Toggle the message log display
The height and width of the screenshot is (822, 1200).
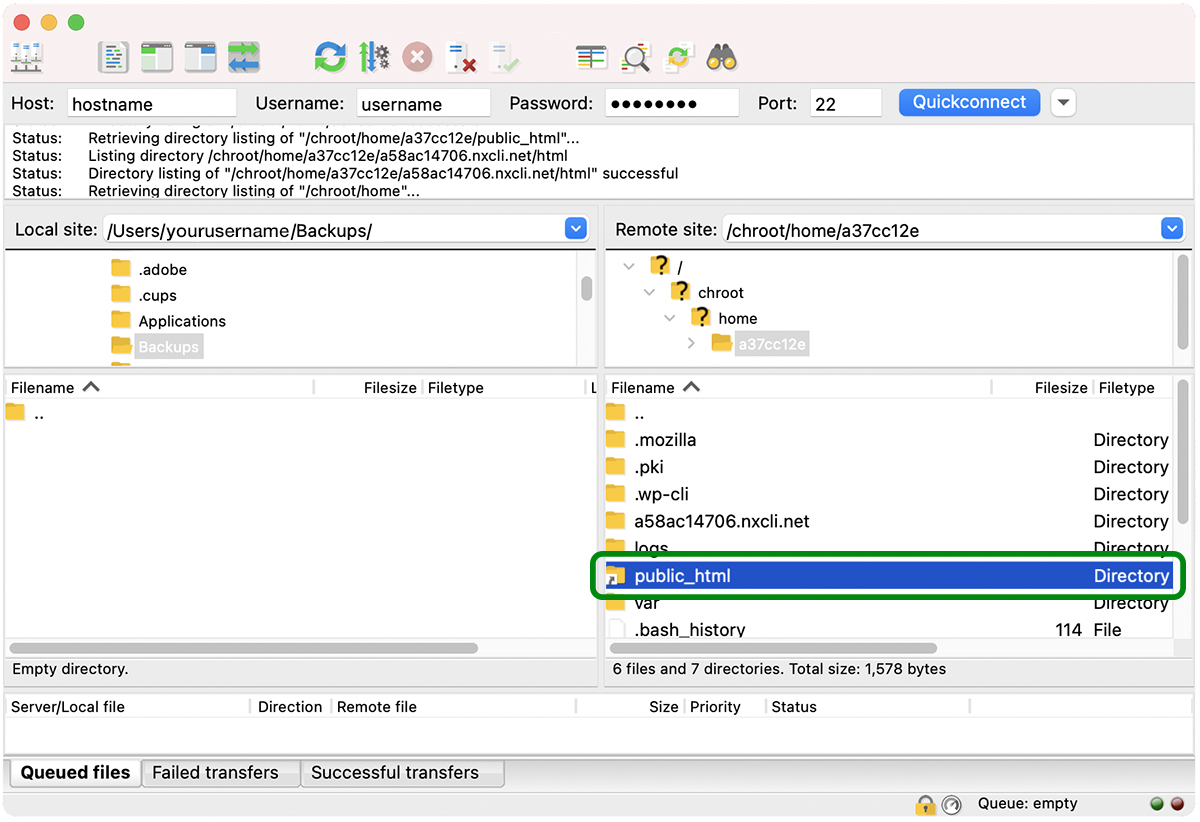[x=113, y=57]
